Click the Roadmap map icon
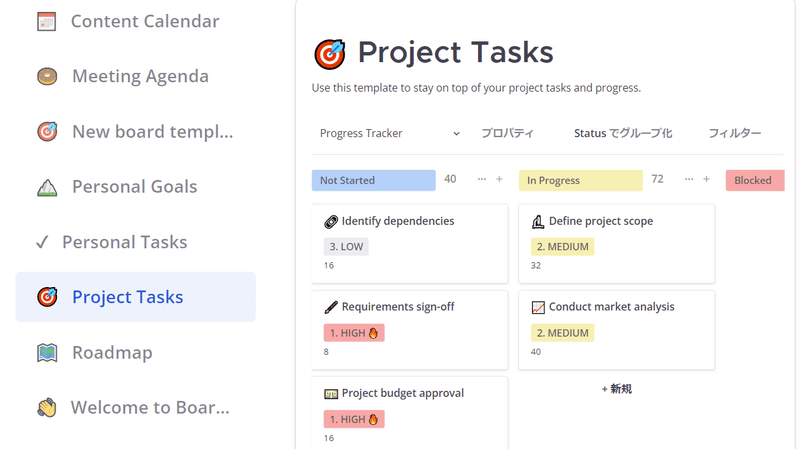800x449 pixels. pyautogui.click(x=47, y=353)
